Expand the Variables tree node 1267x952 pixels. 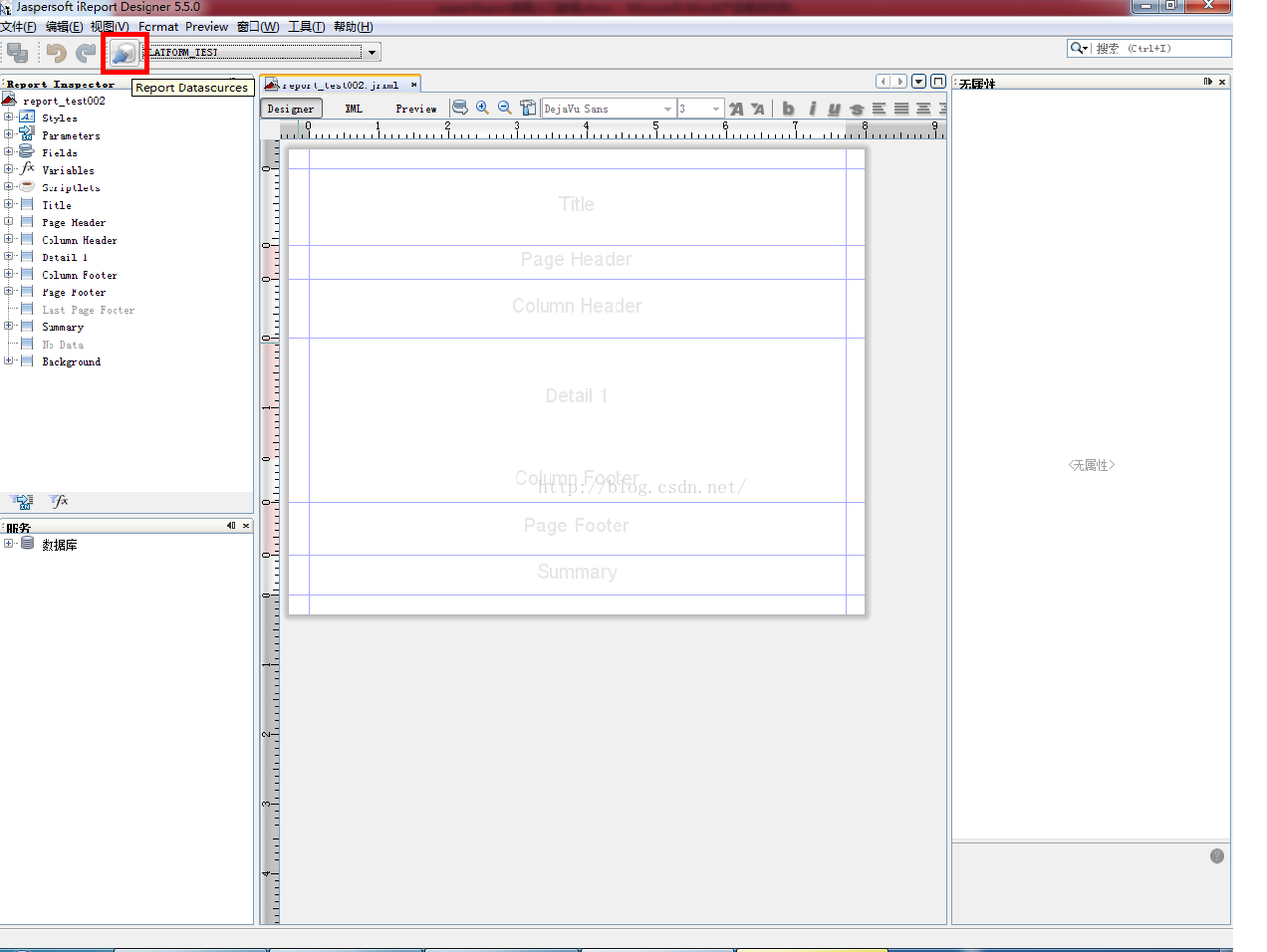pyautogui.click(x=8, y=169)
